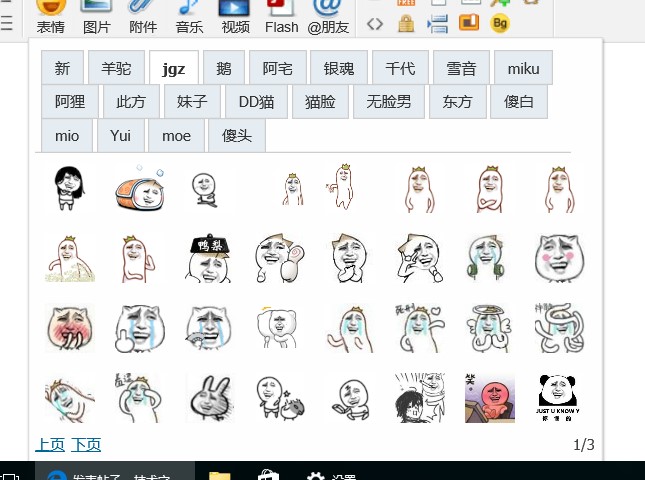Go to next page via 下页
Viewport: 645px width, 480px height.
[x=86, y=444]
